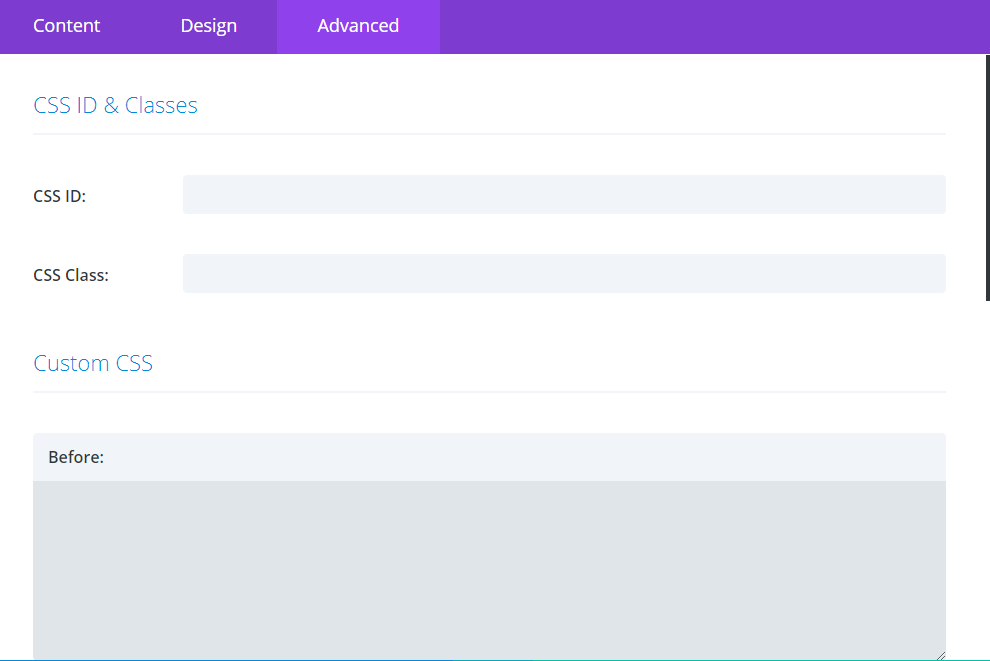This screenshot has width=990, height=661.
Task: Click the Custom CSS section heading
Action: pyautogui.click(x=93, y=363)
